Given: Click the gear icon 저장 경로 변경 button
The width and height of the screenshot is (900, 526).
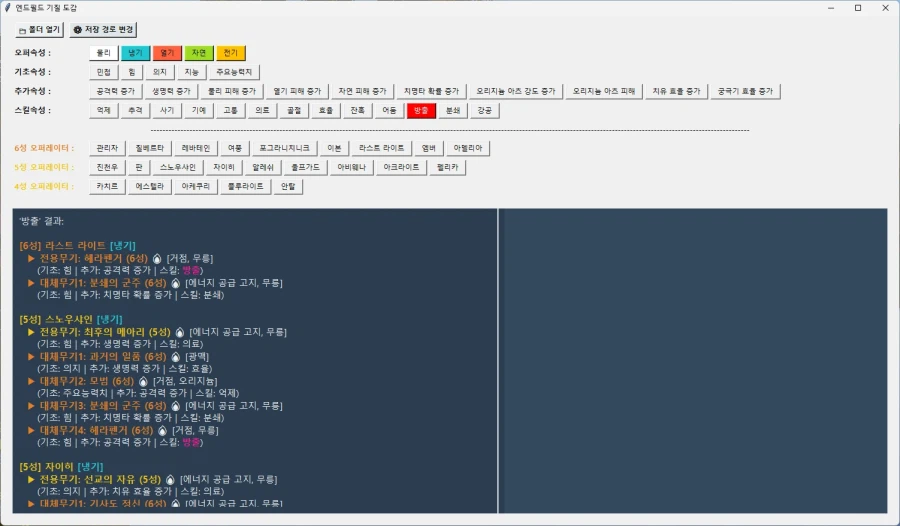Looking at the screenshot, I should (103, 29).
